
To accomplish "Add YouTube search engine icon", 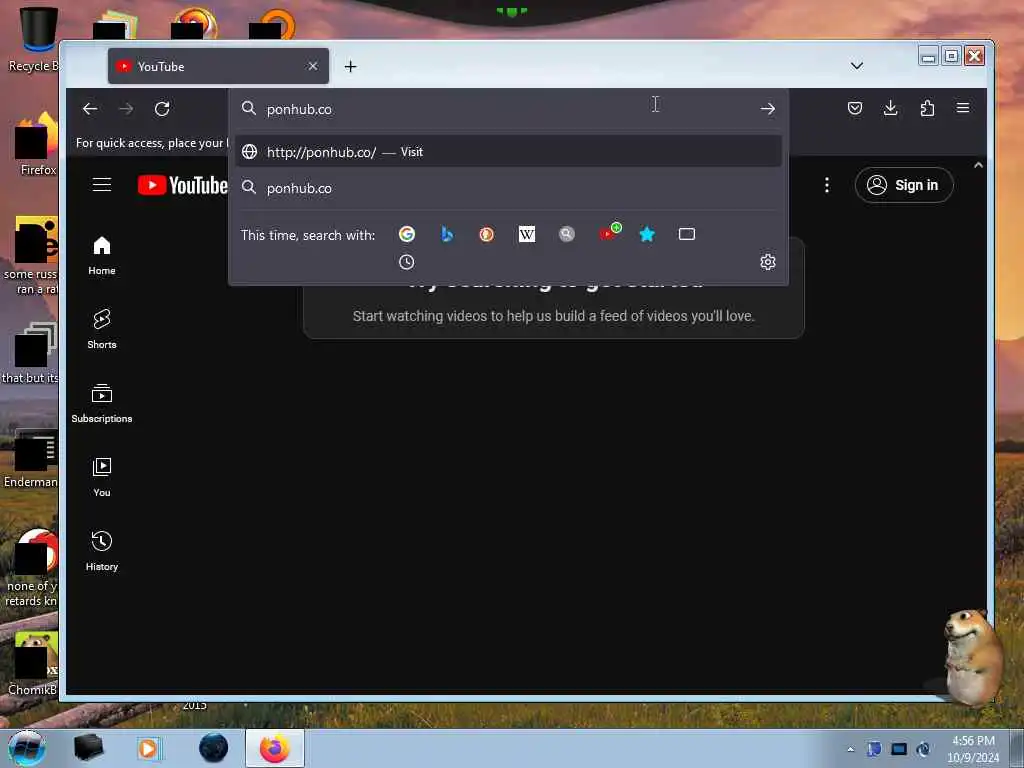I will pos(610,232).
